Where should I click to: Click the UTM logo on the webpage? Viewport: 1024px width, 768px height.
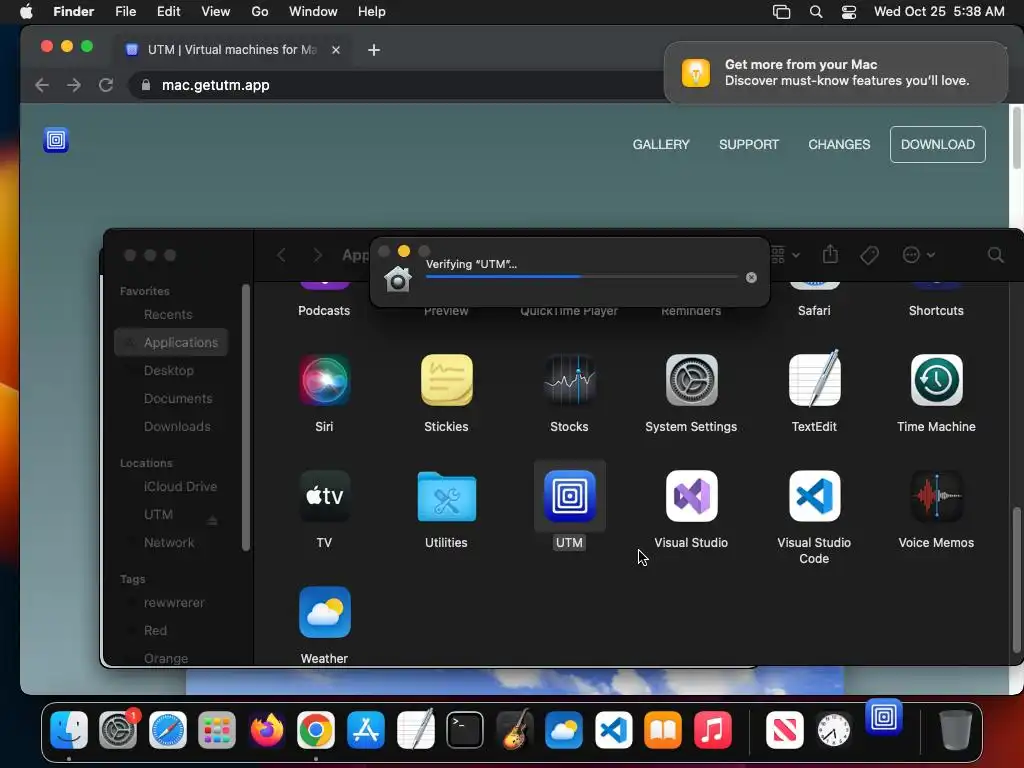[x=56, y=140]
